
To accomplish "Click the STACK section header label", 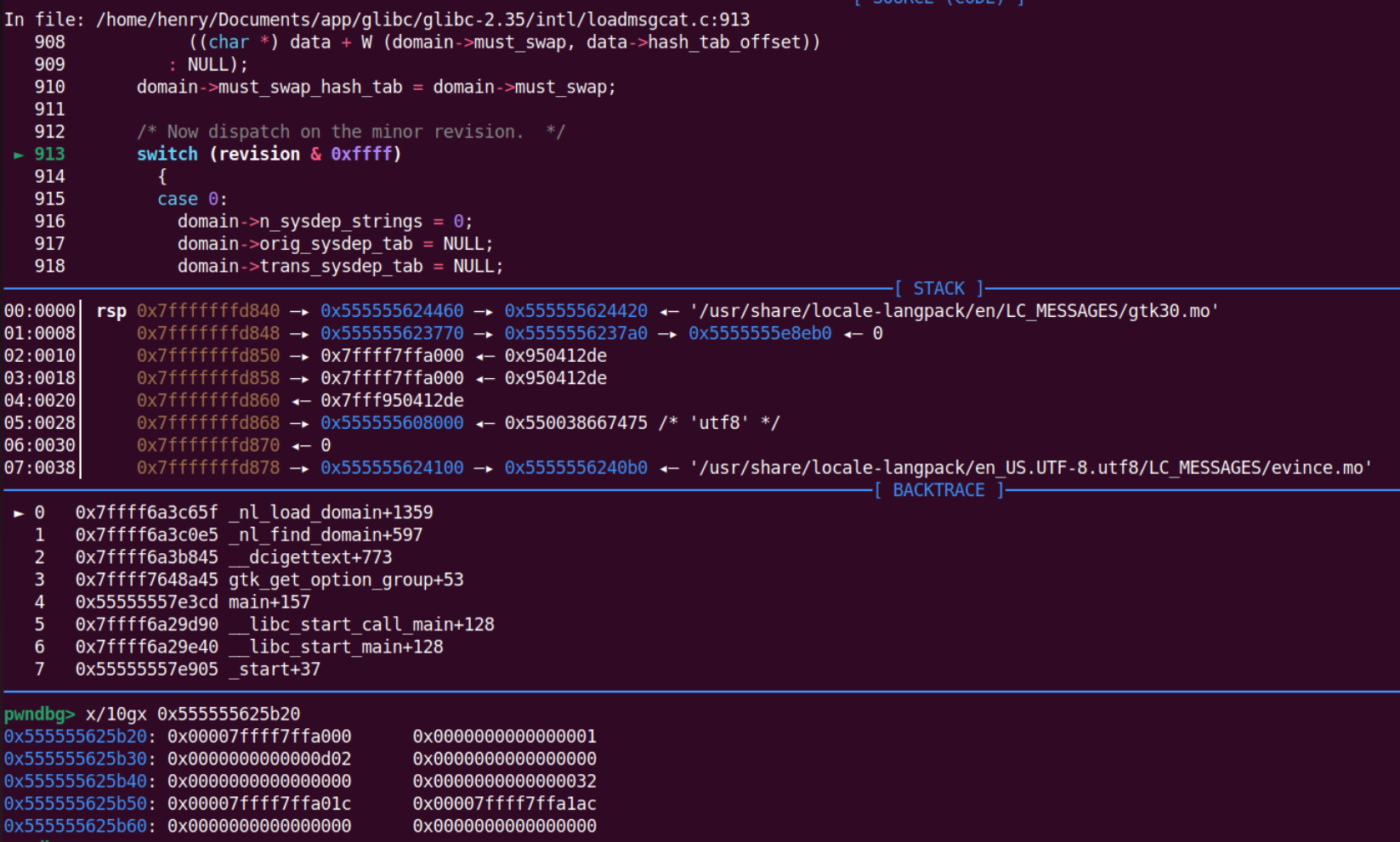I will 938,289.
